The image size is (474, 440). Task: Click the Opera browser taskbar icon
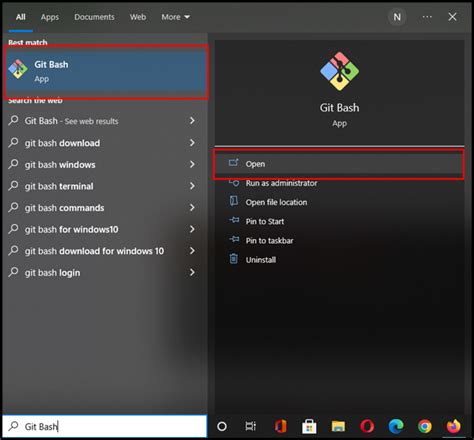tap(367, 426)
